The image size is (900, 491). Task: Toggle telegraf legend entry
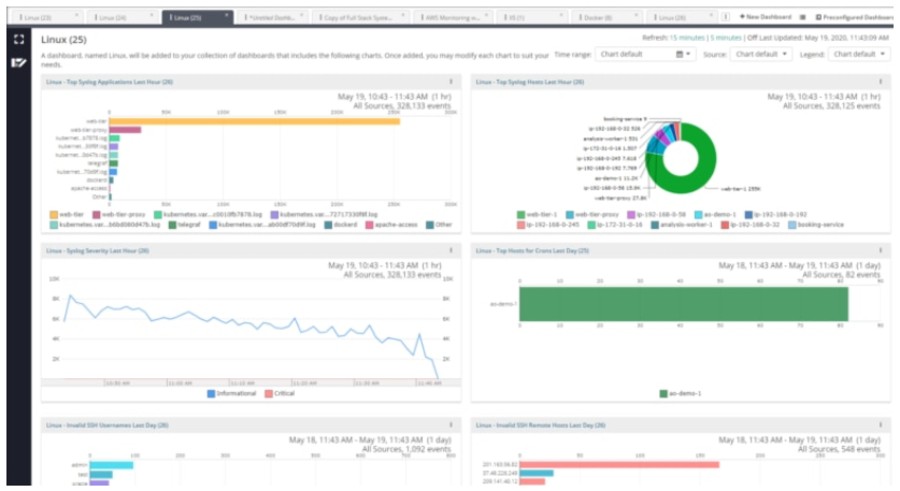coord(184,225)
